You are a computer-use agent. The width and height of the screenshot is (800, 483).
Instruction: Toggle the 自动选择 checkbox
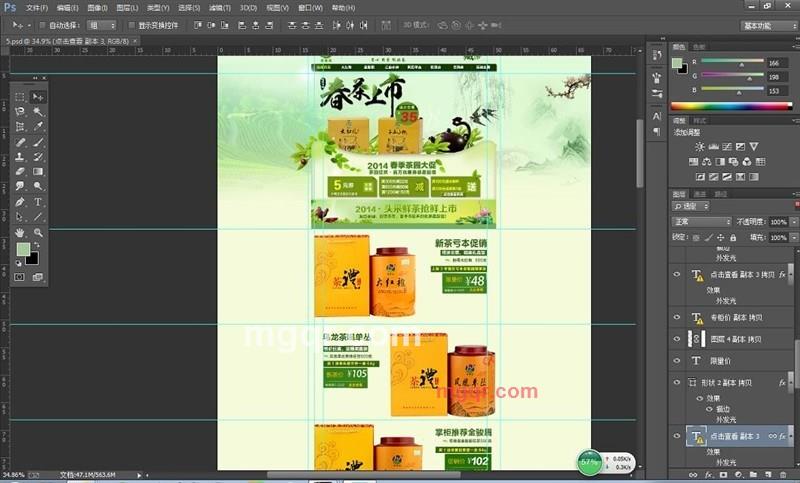[x=43, y=25]
